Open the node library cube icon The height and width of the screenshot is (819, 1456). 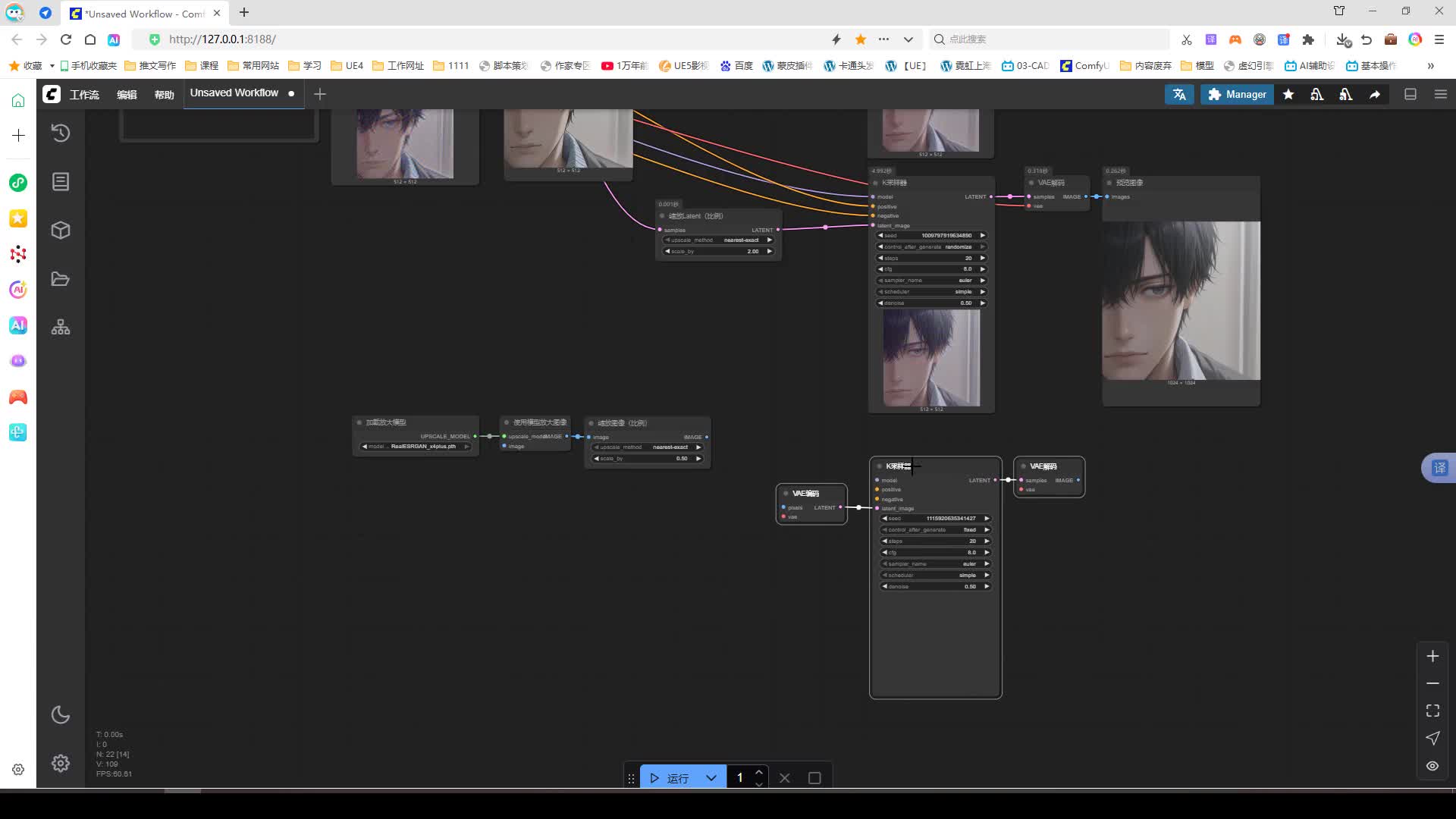coord(61,231)
